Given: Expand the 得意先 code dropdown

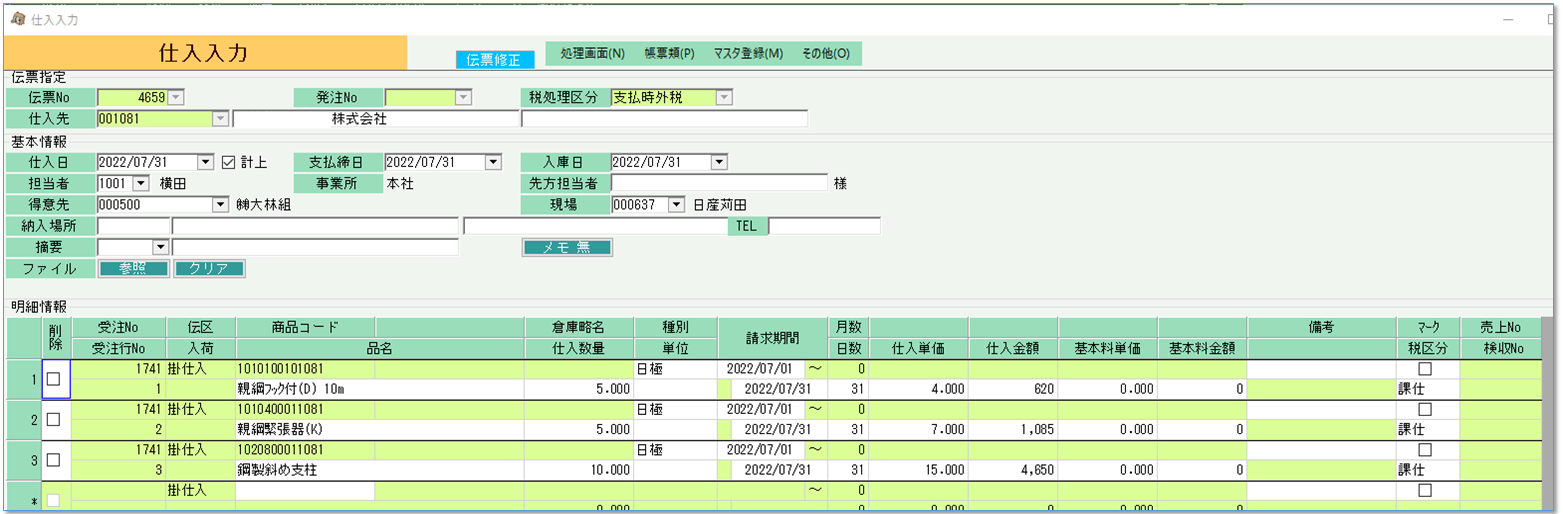Looking at the screenshot, I should [x=222, y=205].
